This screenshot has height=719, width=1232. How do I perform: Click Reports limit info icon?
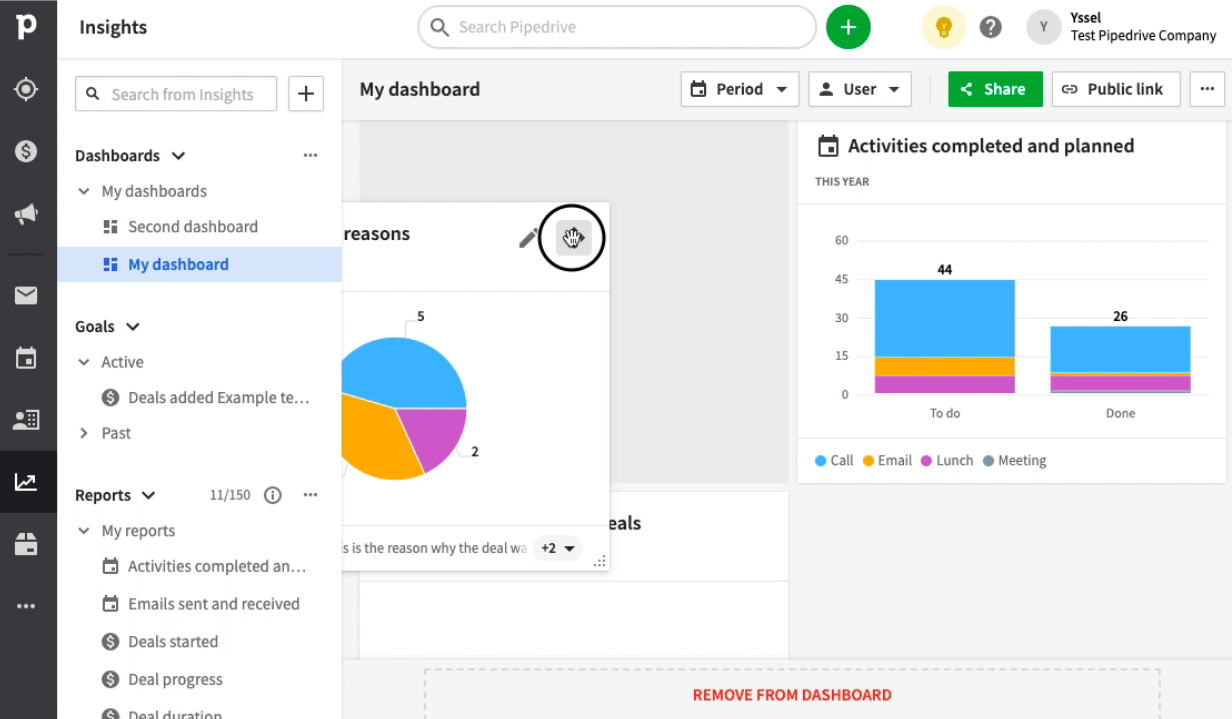(x=272, y=495)
